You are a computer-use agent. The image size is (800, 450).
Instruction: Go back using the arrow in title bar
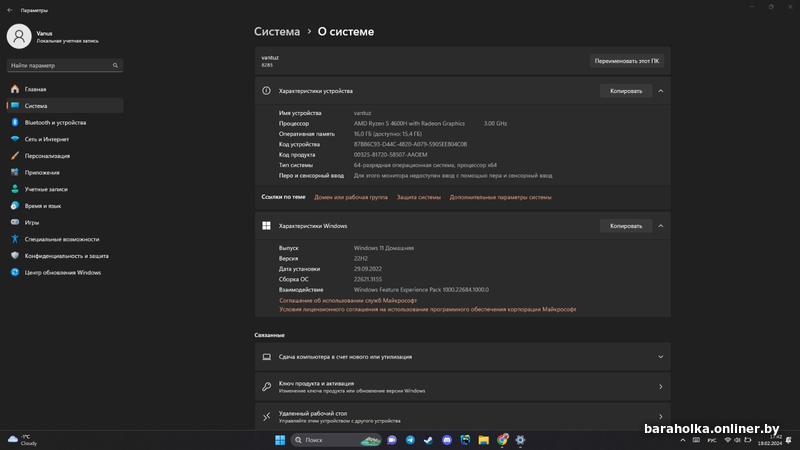[x=10, y=10]
